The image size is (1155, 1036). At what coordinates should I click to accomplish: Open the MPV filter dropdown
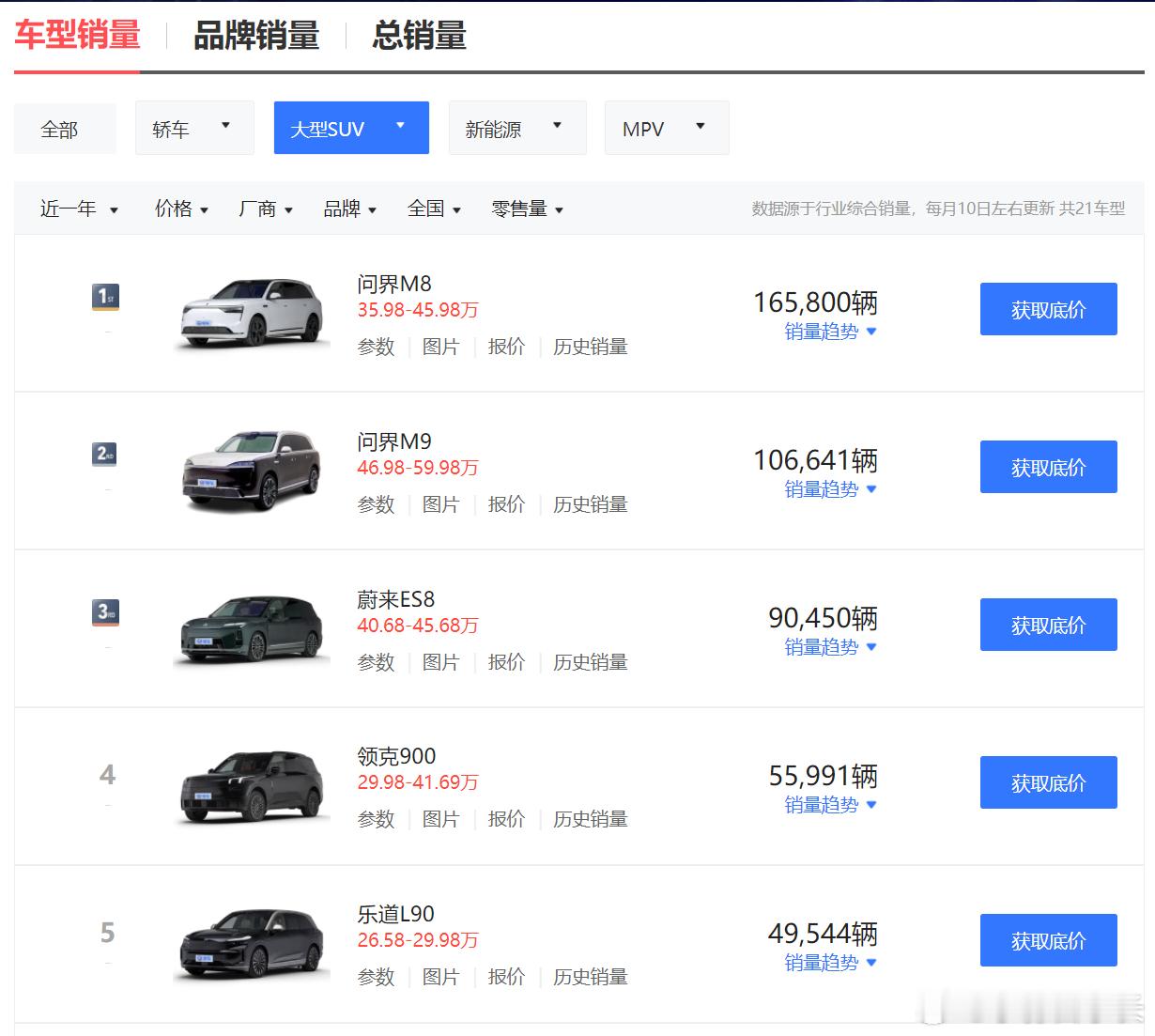(667, 128)
